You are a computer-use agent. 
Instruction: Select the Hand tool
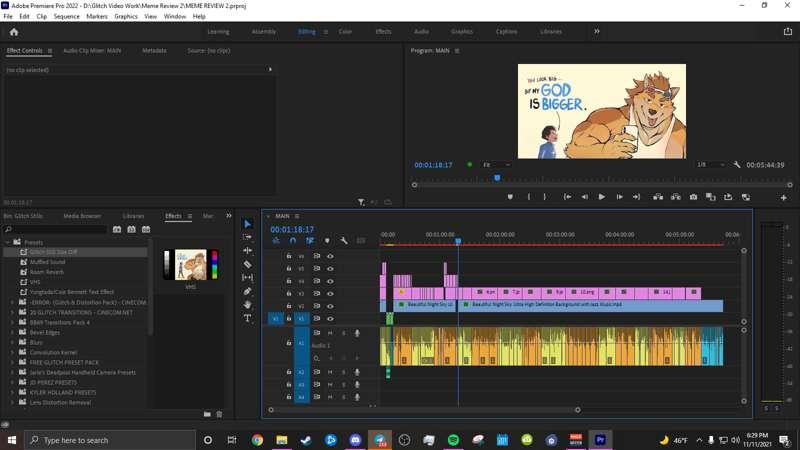click(247, 305)
